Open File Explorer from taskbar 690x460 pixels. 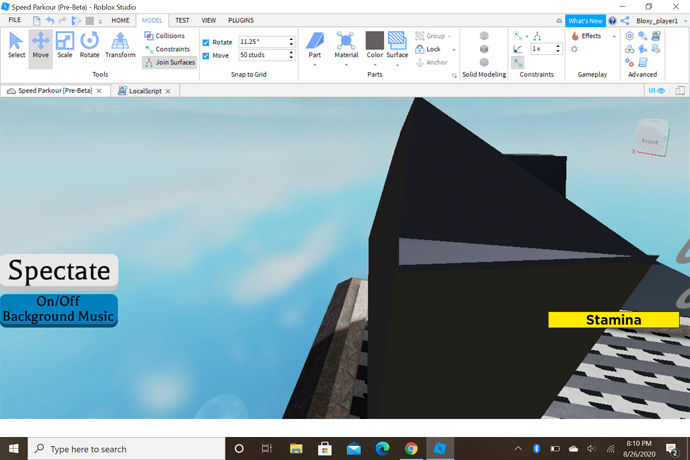coord(296,449)
